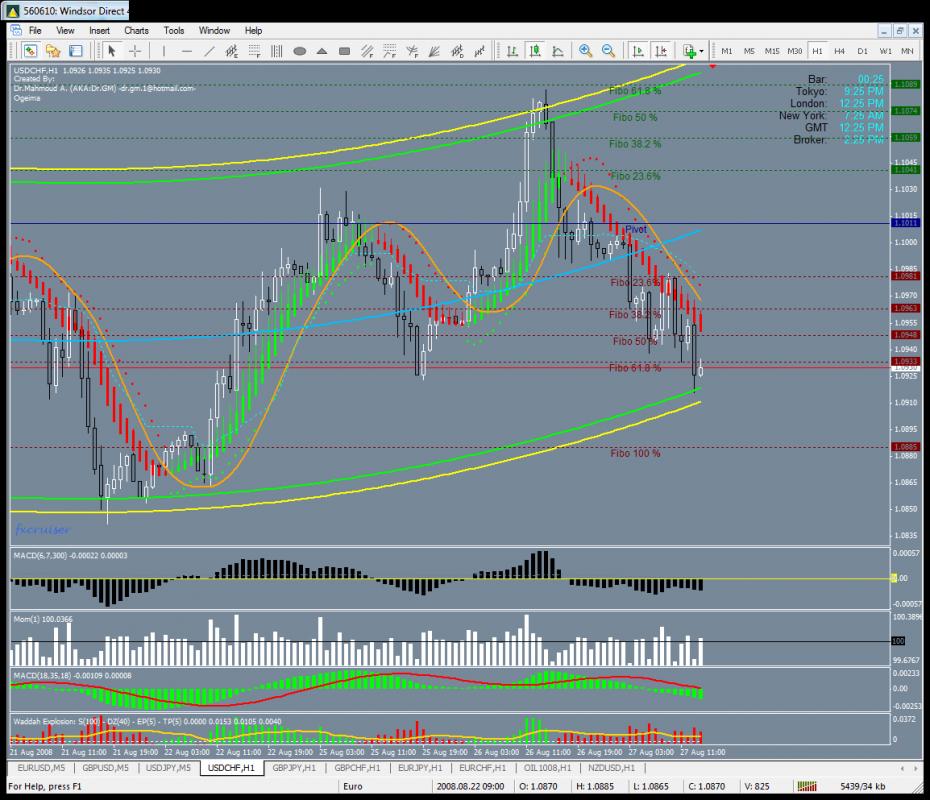Set timeframe to H1

coord(817,51)
